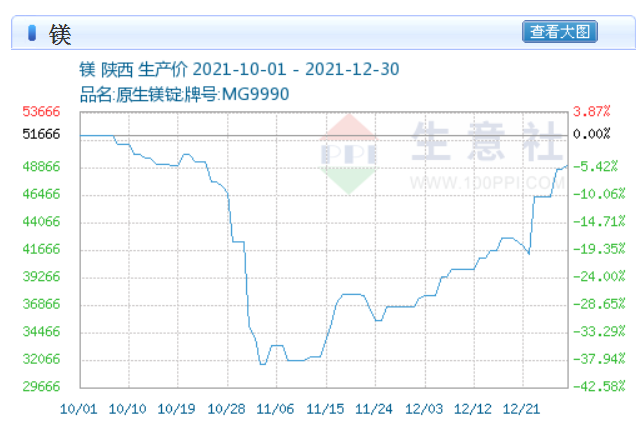Click the 查看大图 button
This screenshot has width=642, height=432.
(559, 32)
